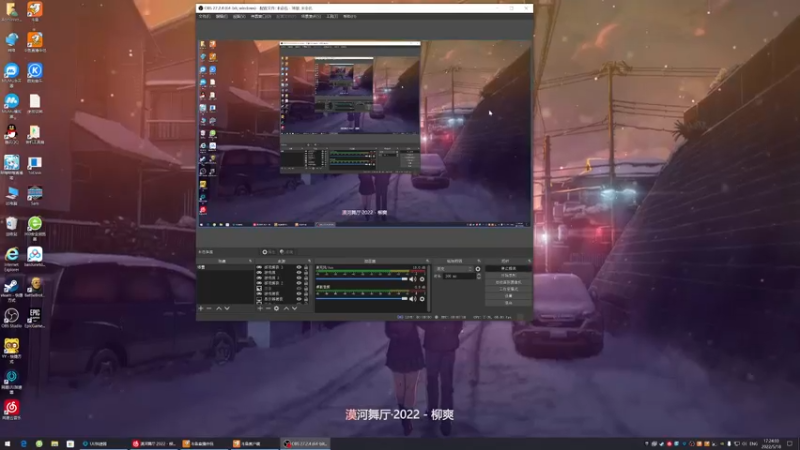Viewport: 800px width, 450px height.
Task: Show the hidden greyed-out fifth source via its eye
Action: click(x=299, y=288)
